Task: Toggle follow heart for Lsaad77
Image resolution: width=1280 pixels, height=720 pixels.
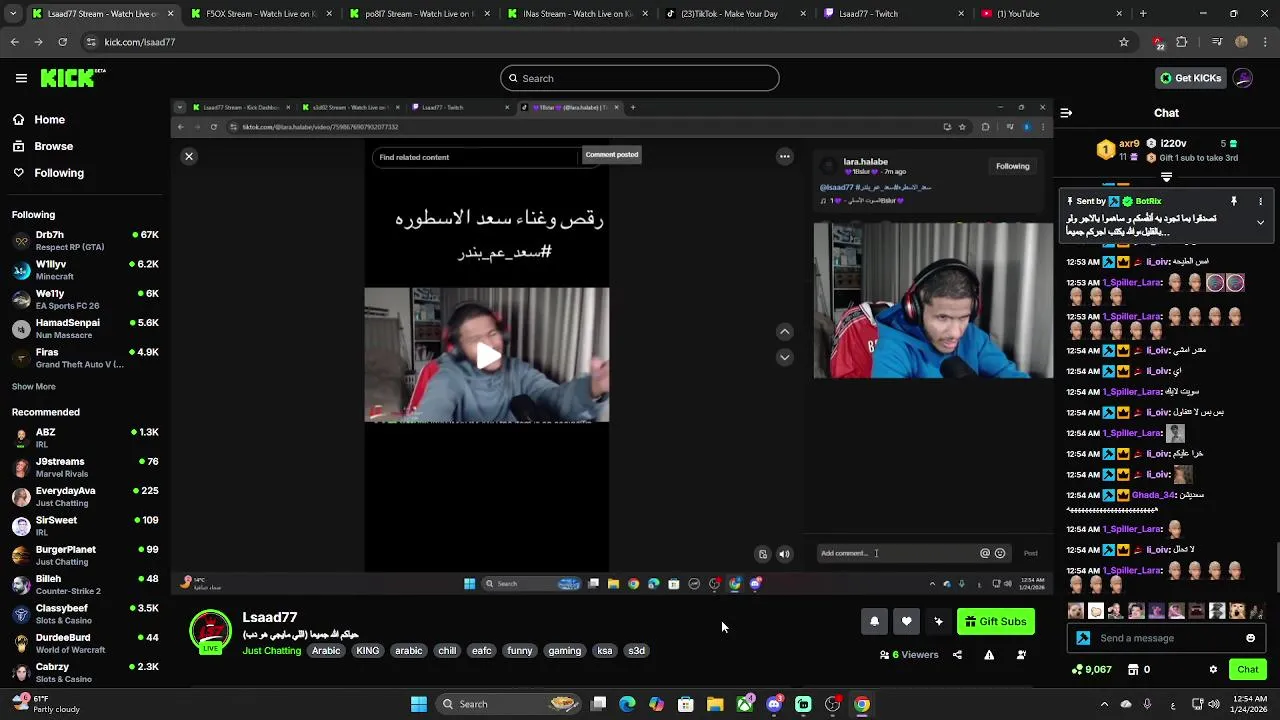Action: (906, 621)
